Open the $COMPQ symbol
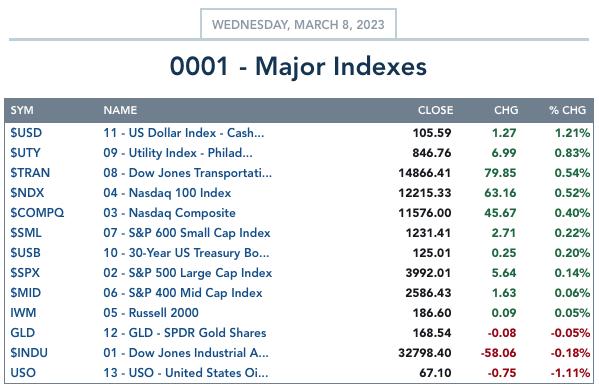Viewport: 599px width, 389px height. click(x=37, y=213)
